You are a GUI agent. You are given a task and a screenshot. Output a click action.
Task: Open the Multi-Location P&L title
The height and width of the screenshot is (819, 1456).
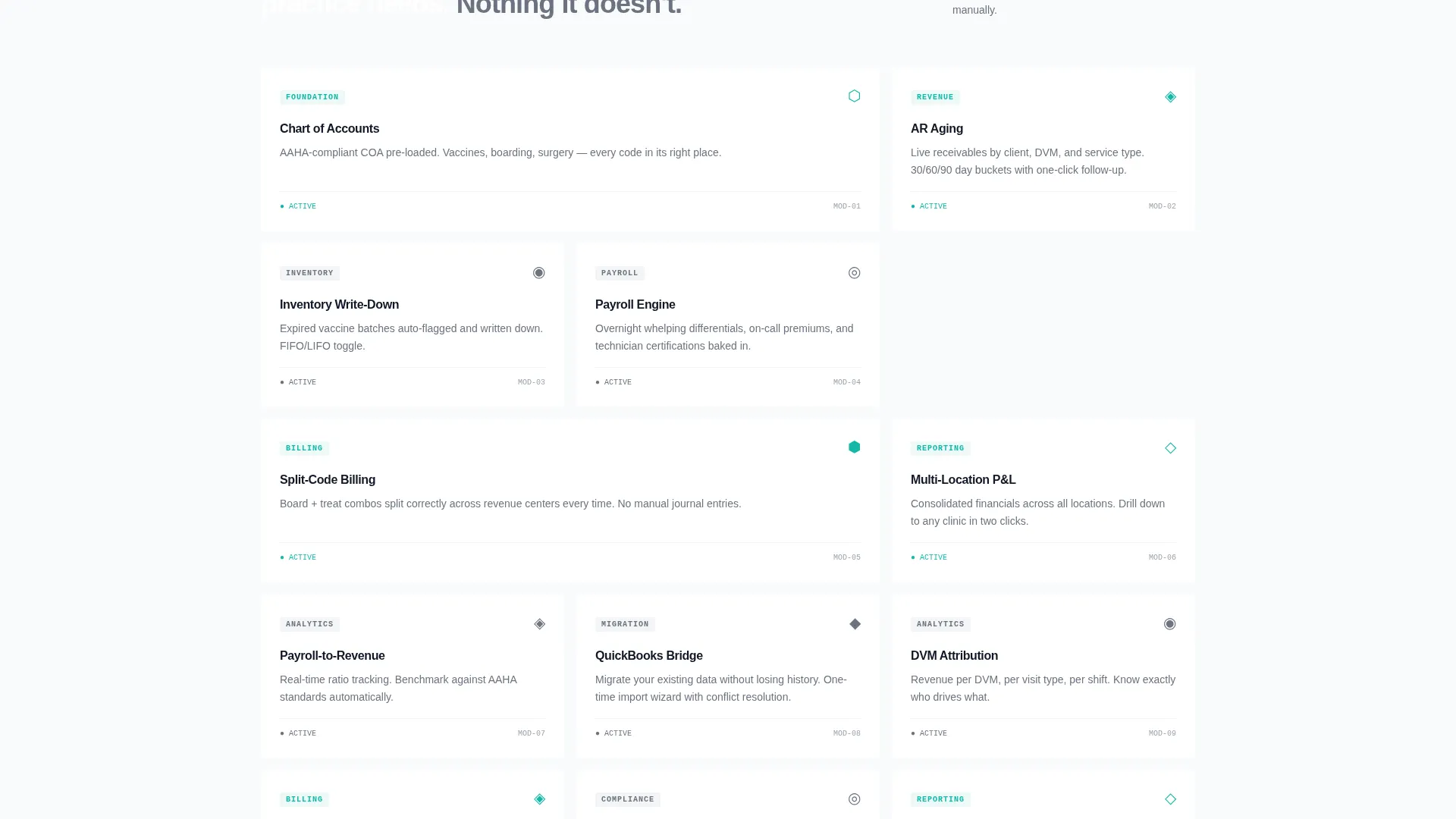[963, 480]
